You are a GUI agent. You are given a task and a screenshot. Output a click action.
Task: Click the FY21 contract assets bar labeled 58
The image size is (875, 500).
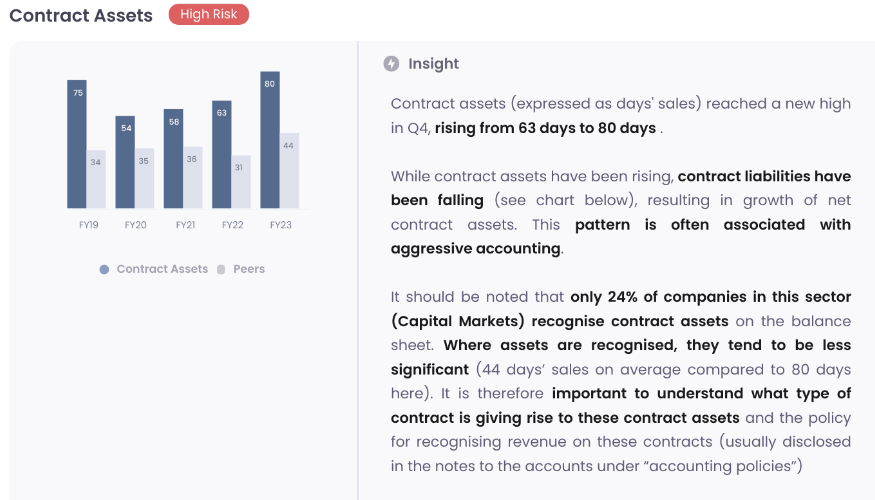pyautogui.click(x=174, y=158)
